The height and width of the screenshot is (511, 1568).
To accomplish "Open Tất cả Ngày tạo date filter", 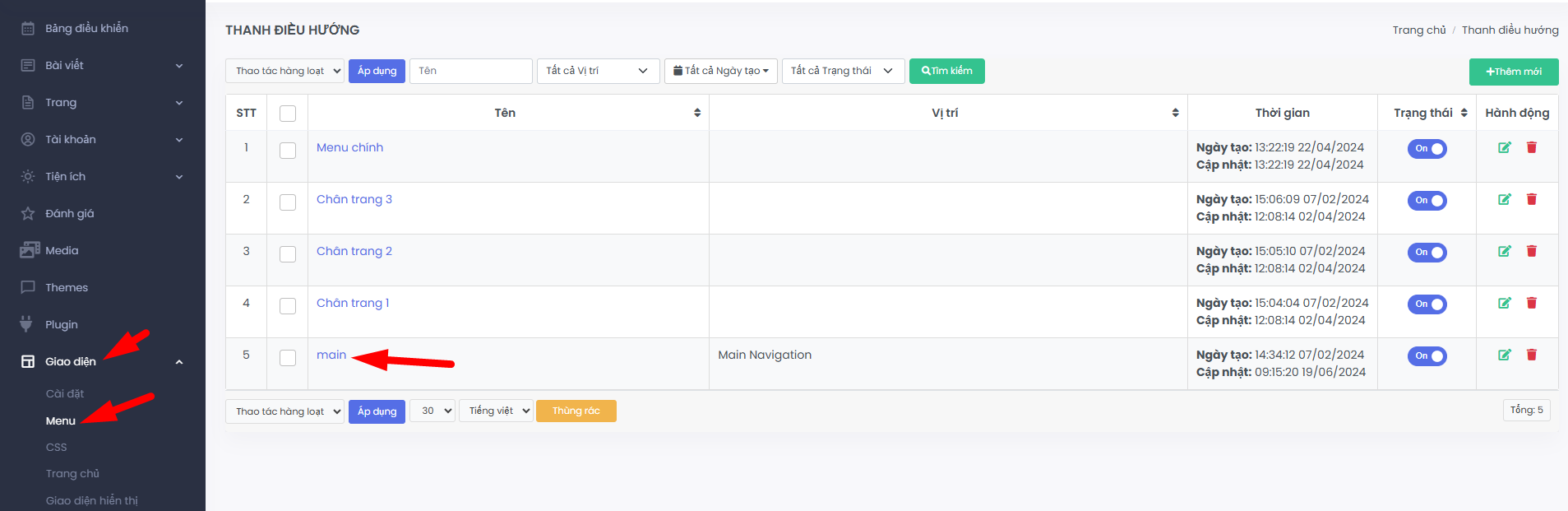I will point(721,71).
